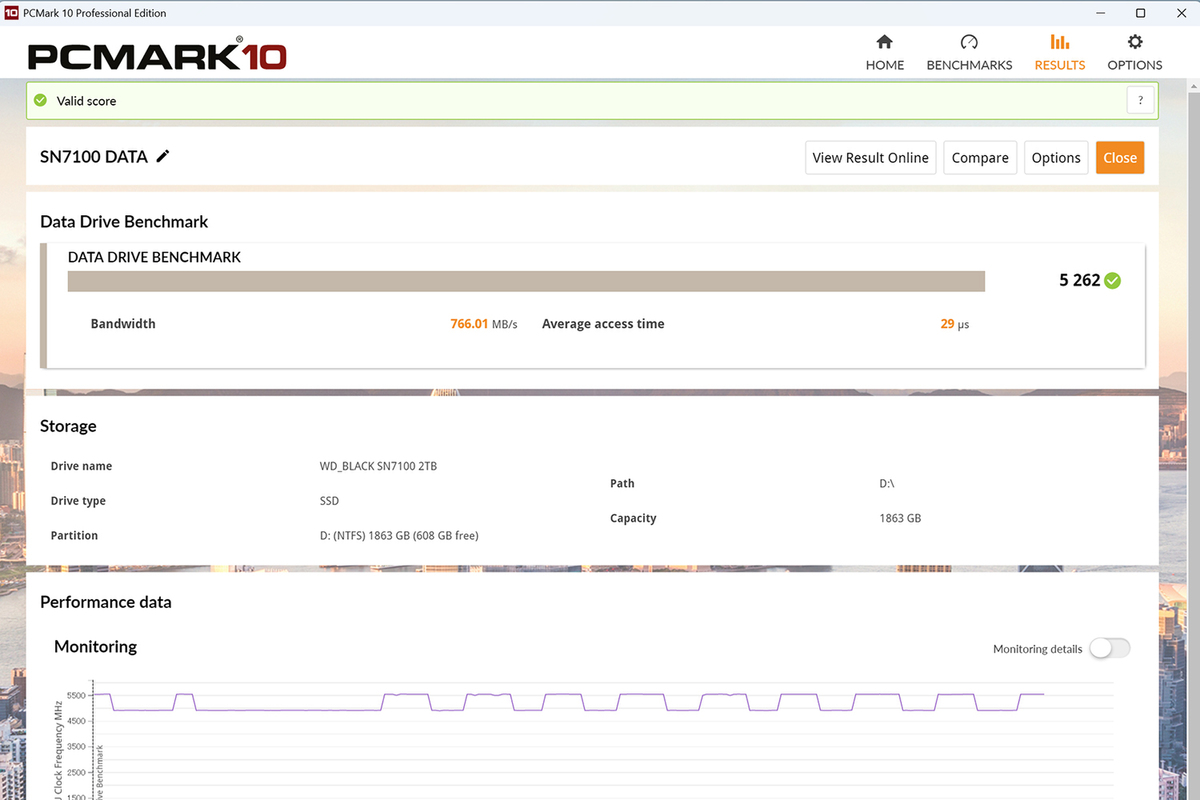This screenshot has height=800, width=1200.
Task: Click the Data Drive Benchmark score bar
Action: (526, 281)
